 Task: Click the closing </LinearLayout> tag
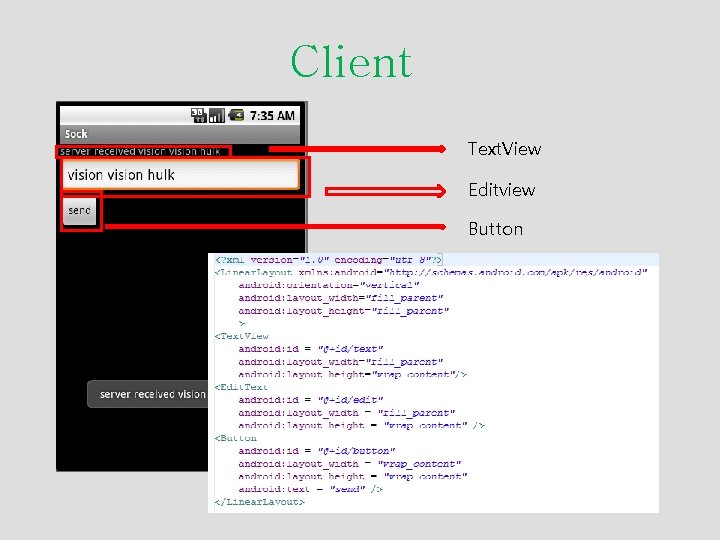pos(259,502)
